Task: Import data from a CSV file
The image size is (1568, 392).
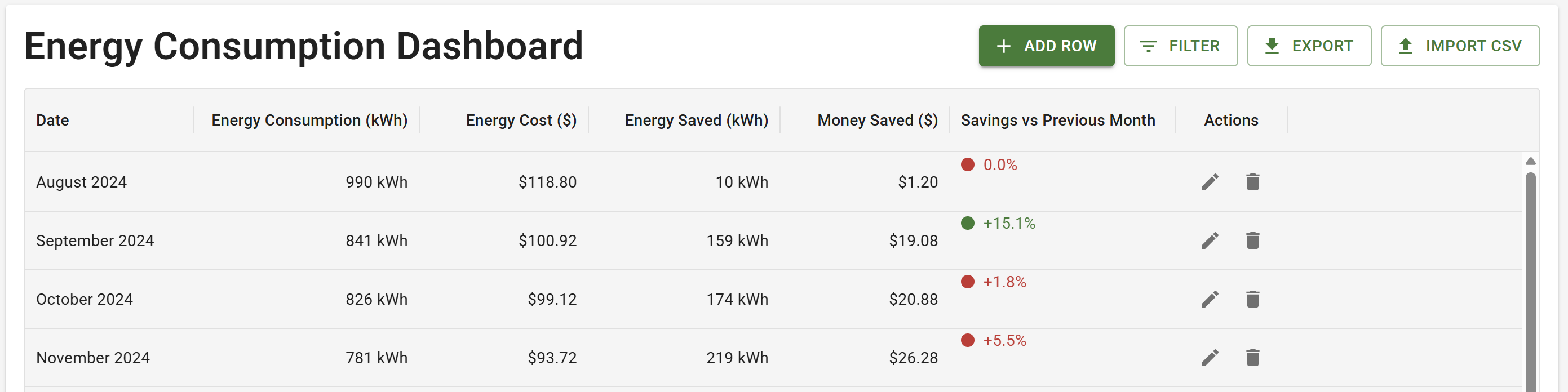Action: point(1460,46)
